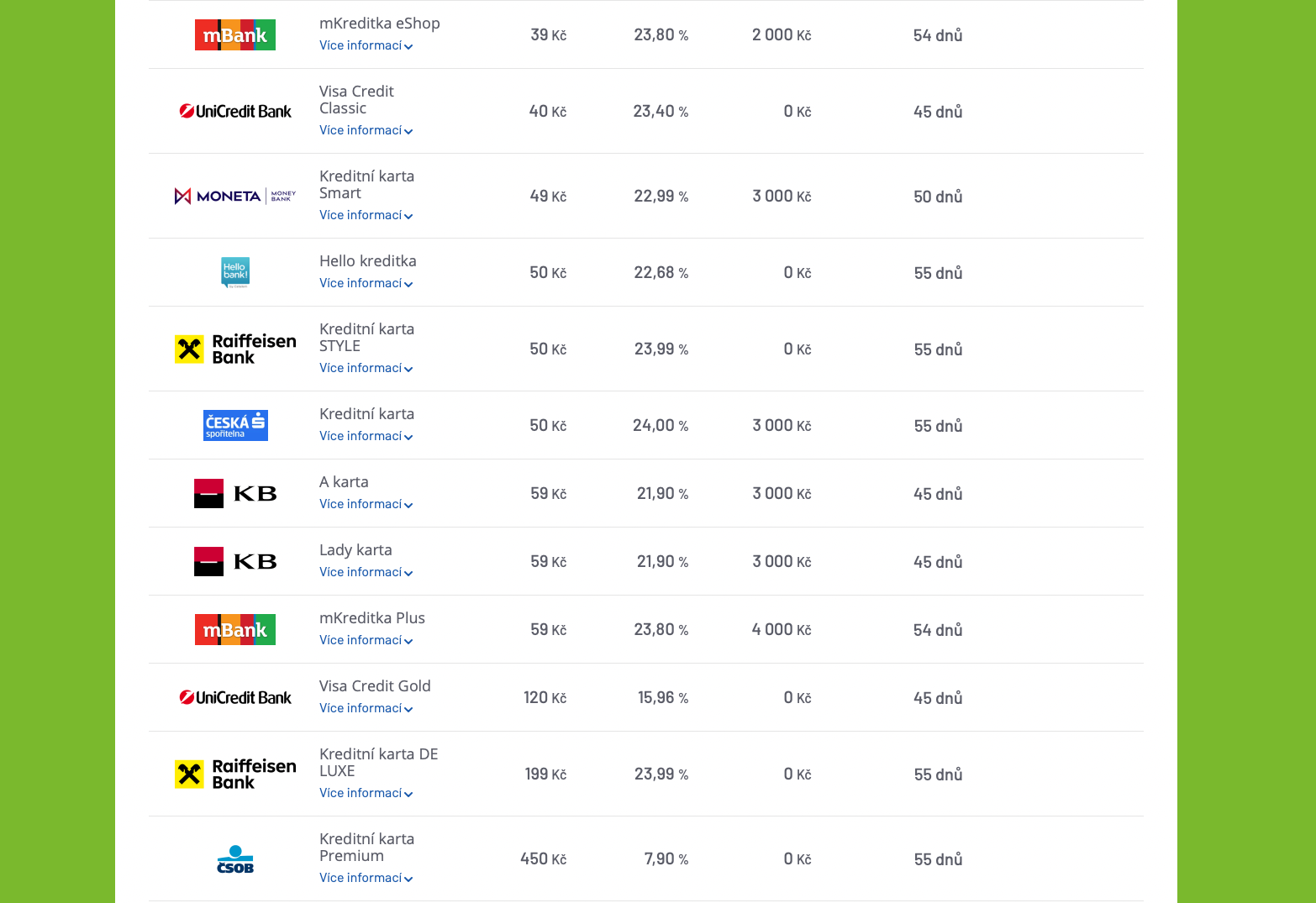
Task: Click UniCredit Bank logo for Visa Credit Gold
Action: (235, 697)
